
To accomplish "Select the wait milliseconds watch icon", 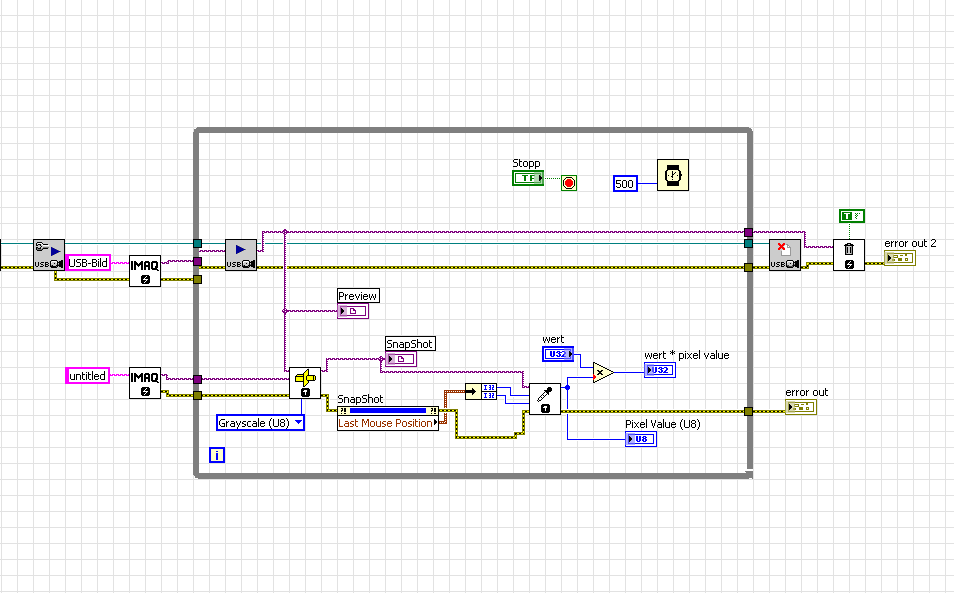I will click(673, 175).
